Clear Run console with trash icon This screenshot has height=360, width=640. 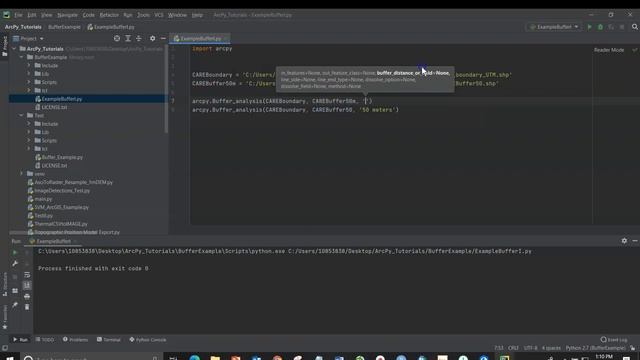pos(27,307)
